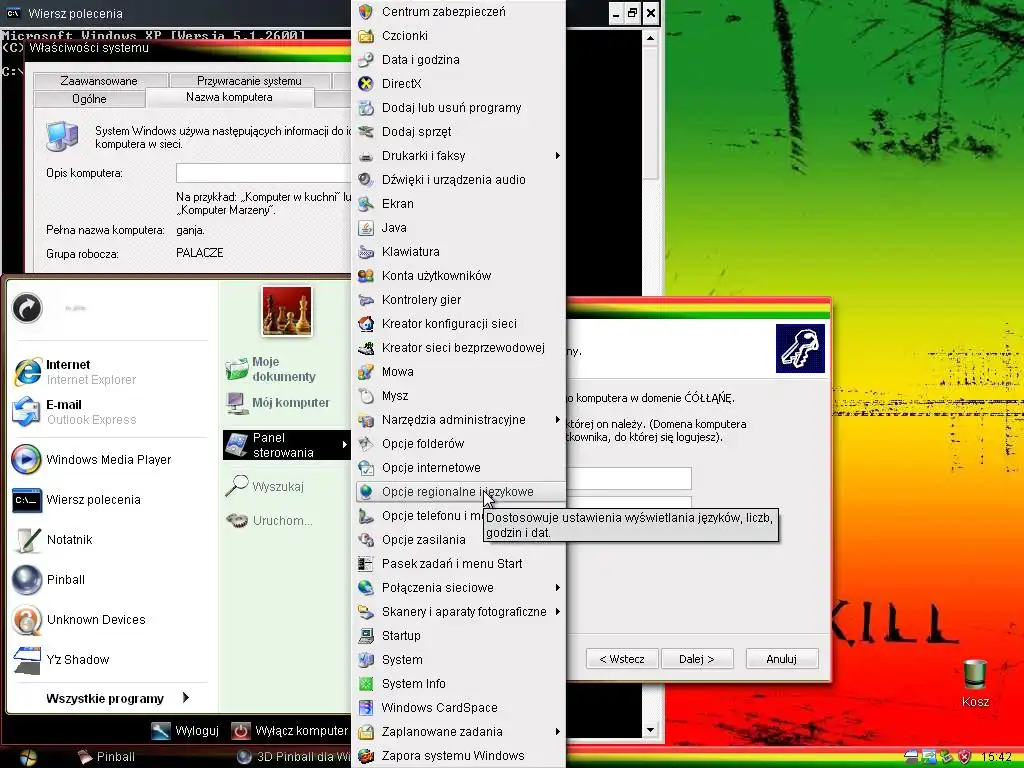Click the Klawiatura keyboard icon

(366, 252)
